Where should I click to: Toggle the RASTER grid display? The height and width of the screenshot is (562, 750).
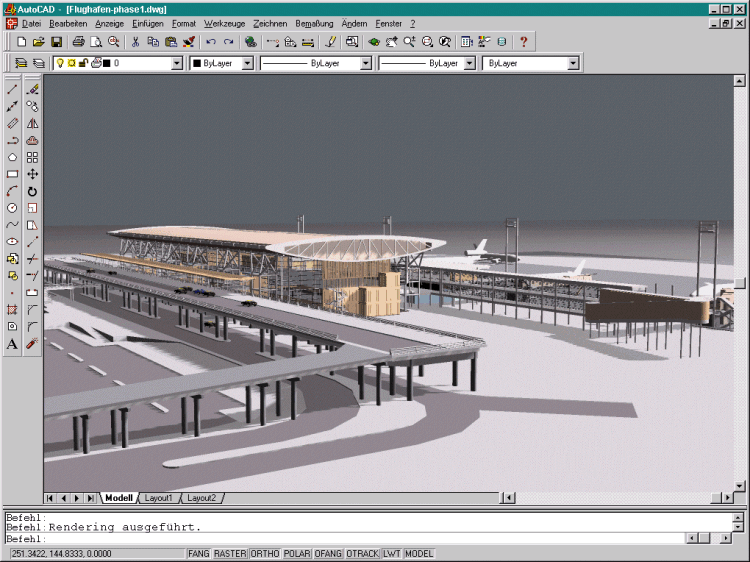point(230,553)
